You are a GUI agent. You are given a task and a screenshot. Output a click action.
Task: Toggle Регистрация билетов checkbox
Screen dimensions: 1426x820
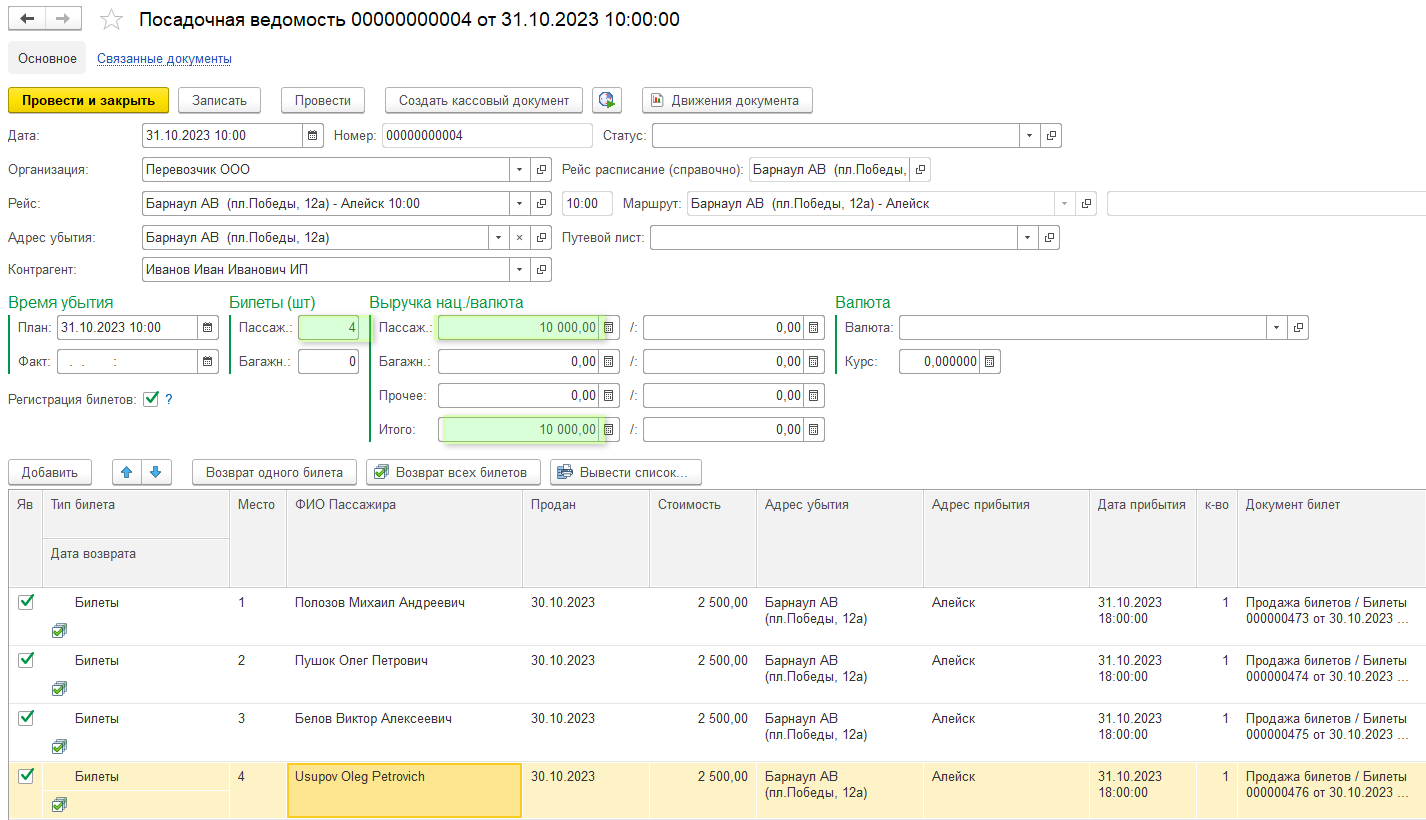click(x=151, y=399)
